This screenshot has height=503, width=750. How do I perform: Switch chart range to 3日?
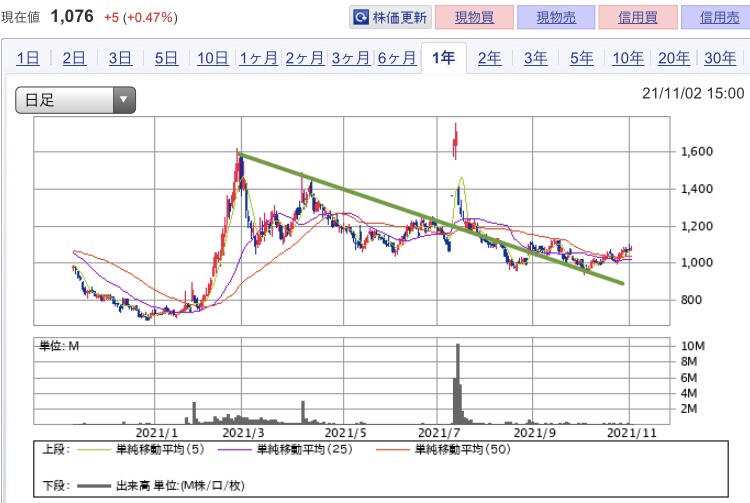pyautogui.click(x=120, y=58)
